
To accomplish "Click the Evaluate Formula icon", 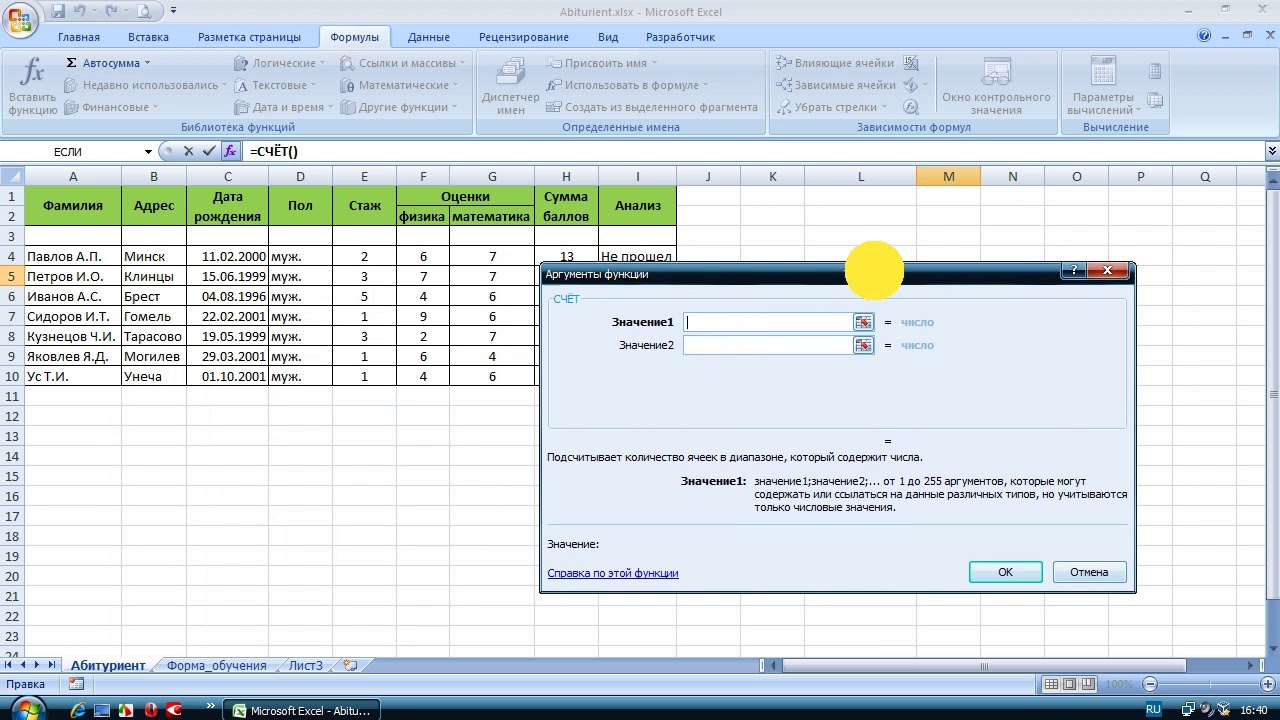I will coord(911,107).
